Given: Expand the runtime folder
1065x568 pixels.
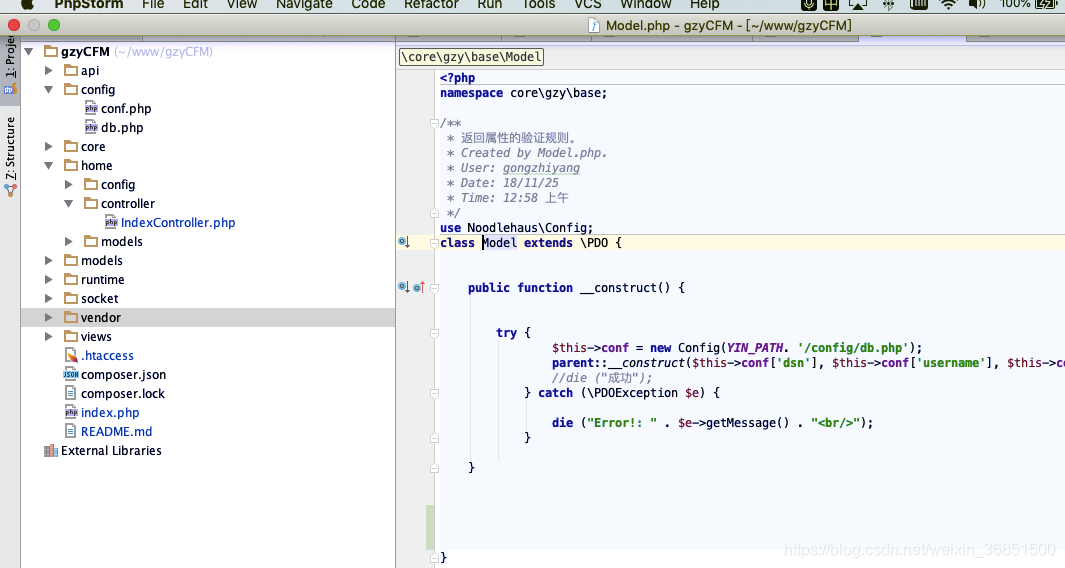Looking at the screenshot, I should 48,280.
